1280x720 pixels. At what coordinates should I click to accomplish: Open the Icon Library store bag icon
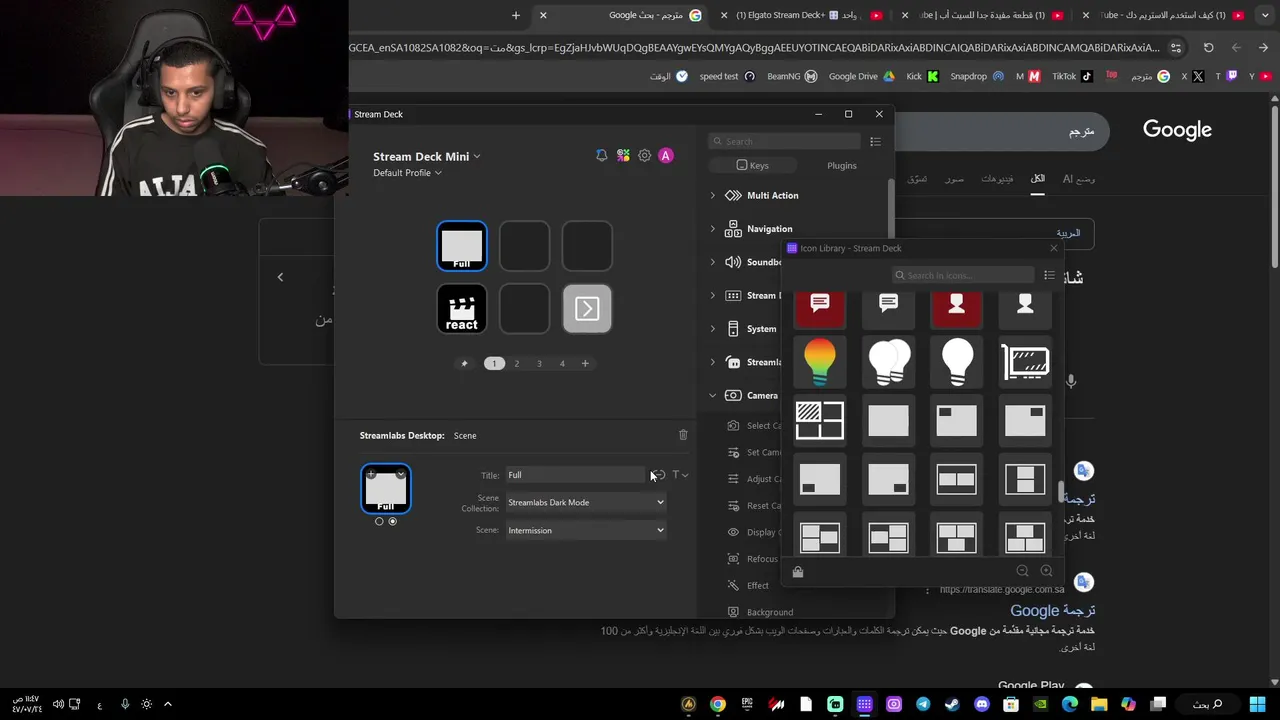[x=798, y=572]
